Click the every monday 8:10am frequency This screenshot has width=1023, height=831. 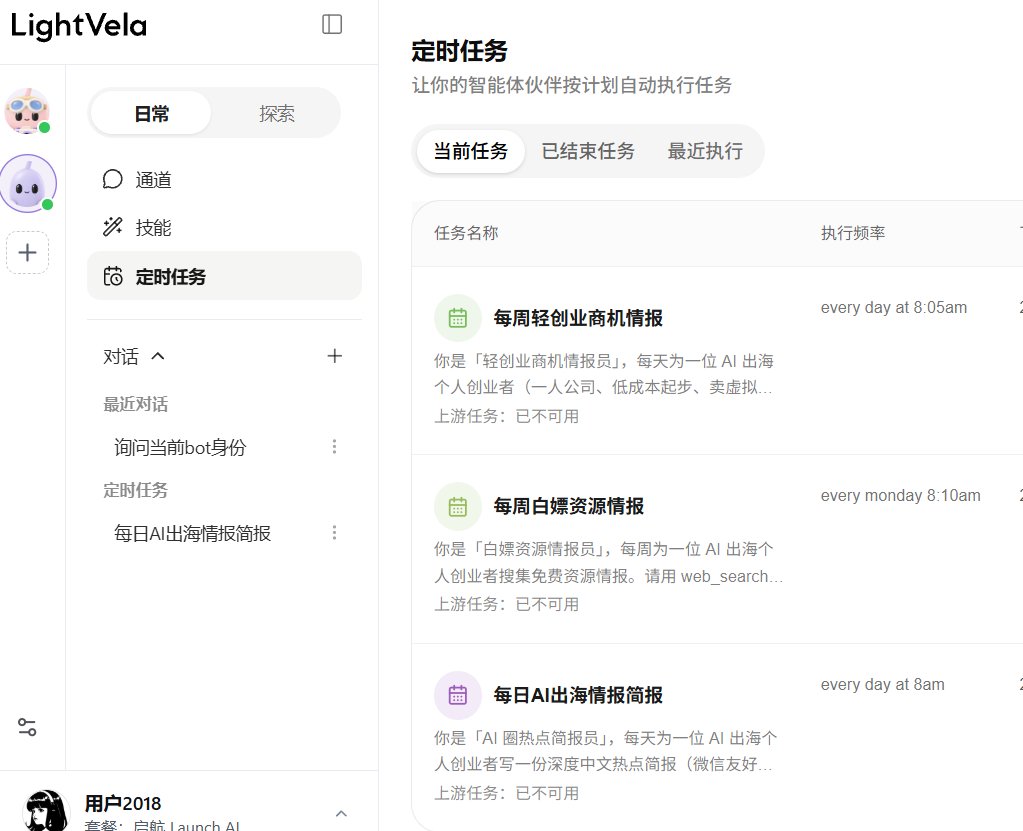click(900, 496)
